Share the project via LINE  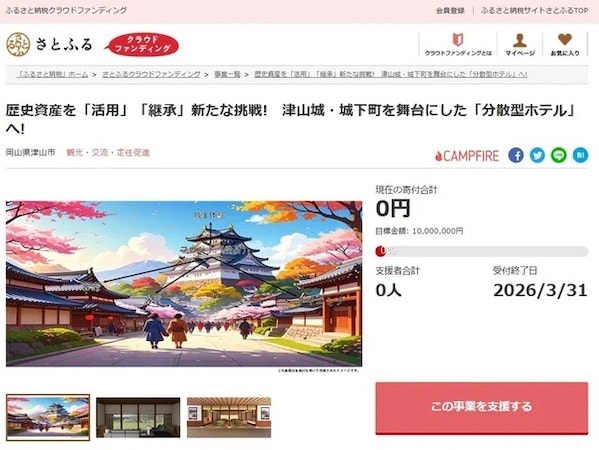pyautogui.click(x=559, y=155)
